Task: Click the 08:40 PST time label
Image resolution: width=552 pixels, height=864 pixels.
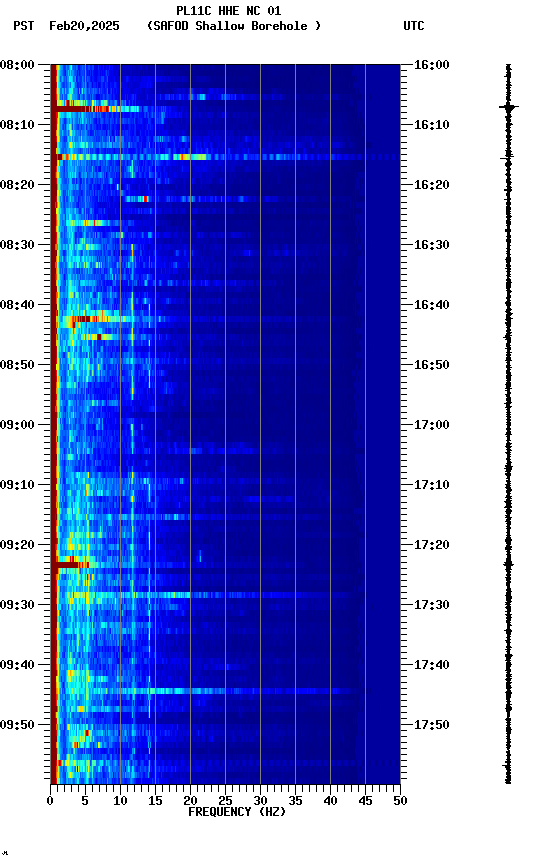Action: point(17,305)
